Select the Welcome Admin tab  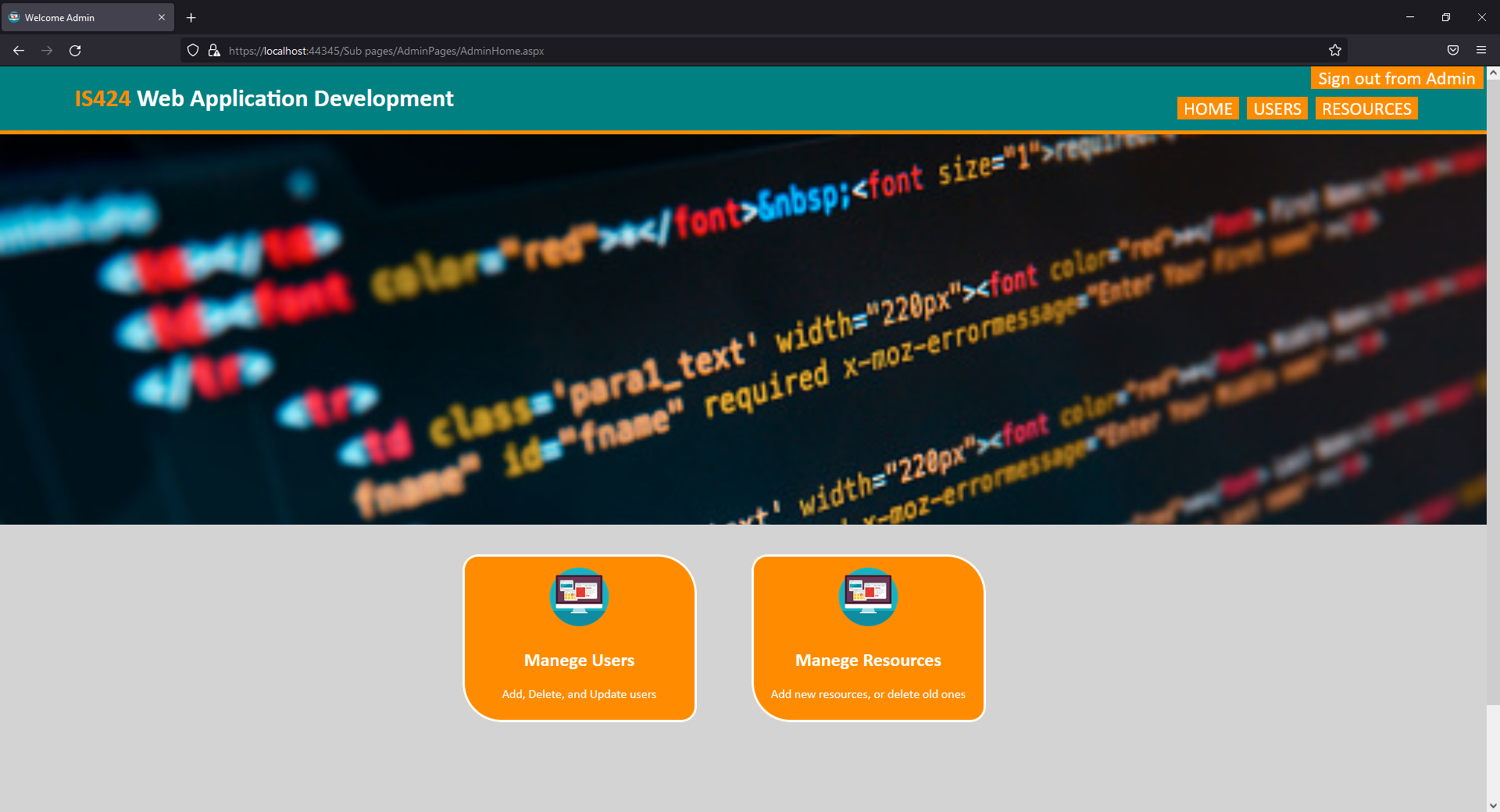tap(88, 17)
